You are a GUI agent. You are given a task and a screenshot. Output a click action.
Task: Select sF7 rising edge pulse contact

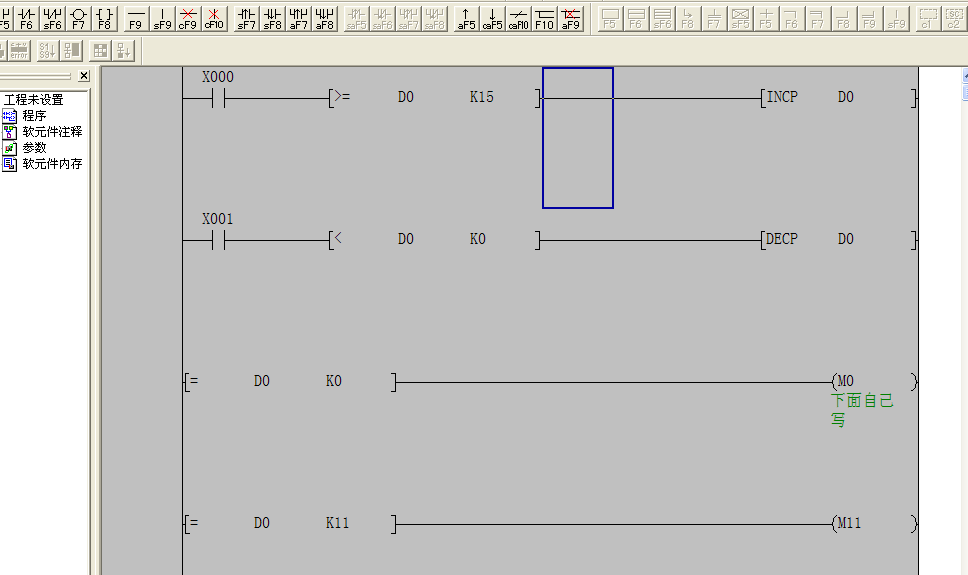tap(246, 17)
